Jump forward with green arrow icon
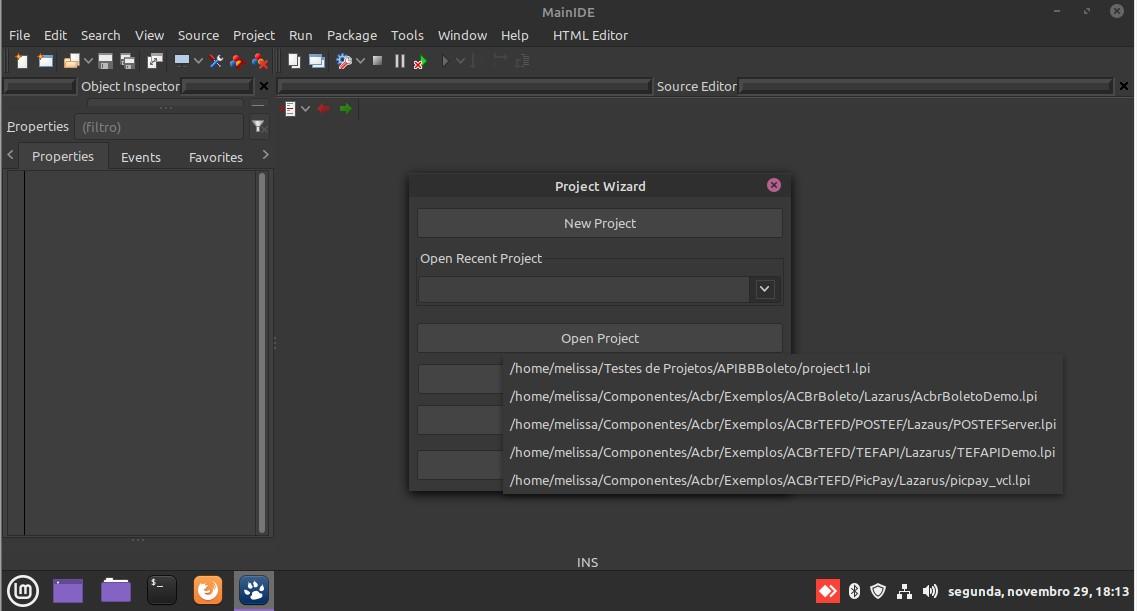Viewport: 1137px width, 611px height. [346, 109]
